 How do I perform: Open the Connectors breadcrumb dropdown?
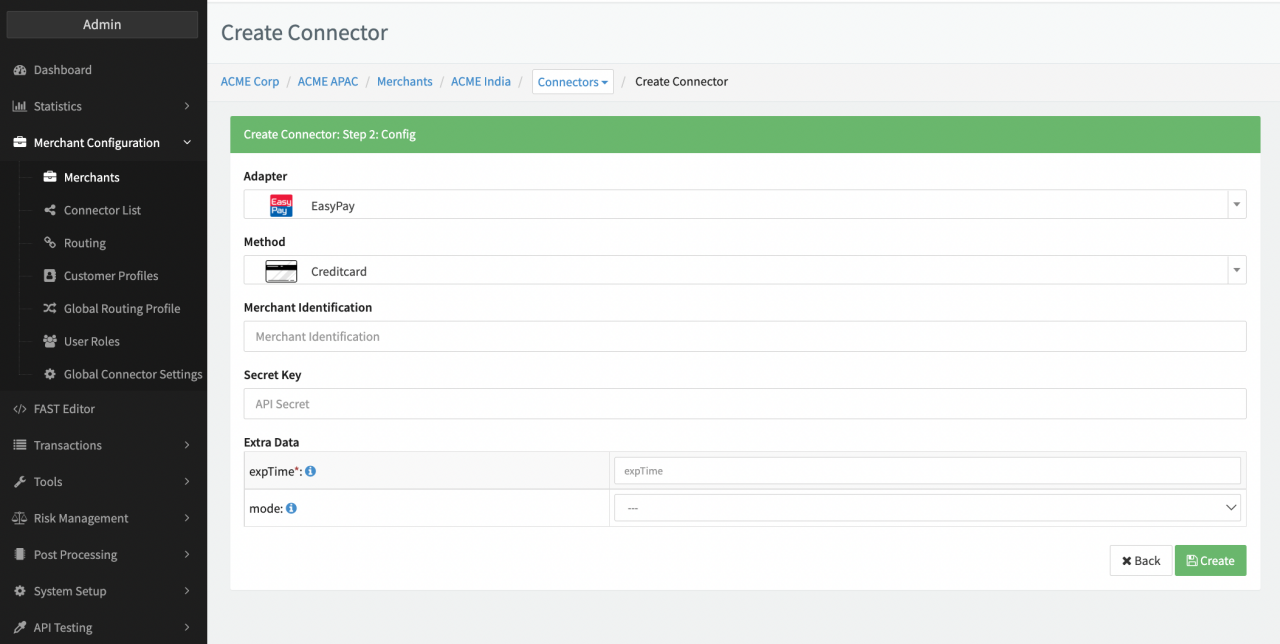coord(572,82)
